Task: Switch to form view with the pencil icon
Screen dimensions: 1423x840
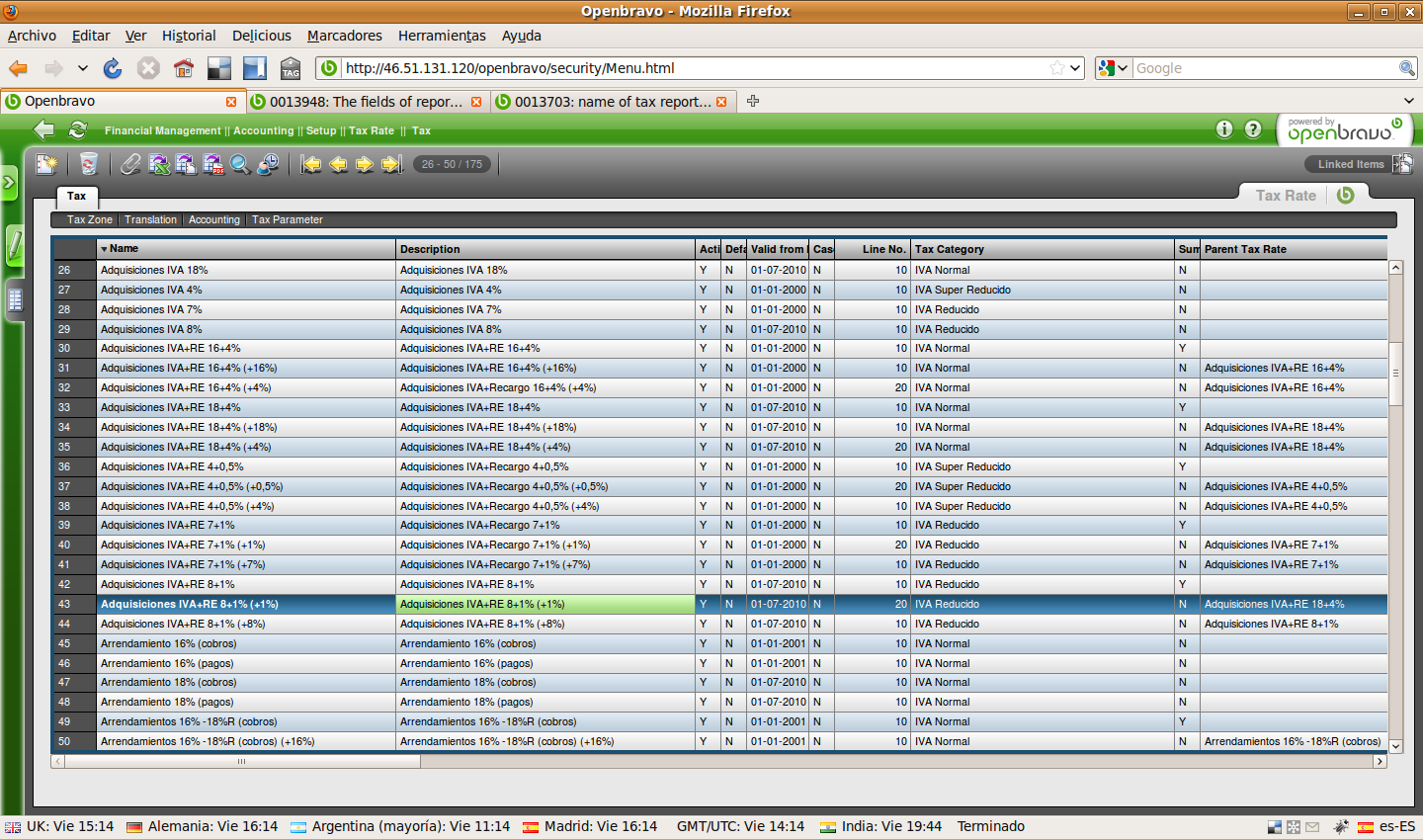Action: [15, 245]
